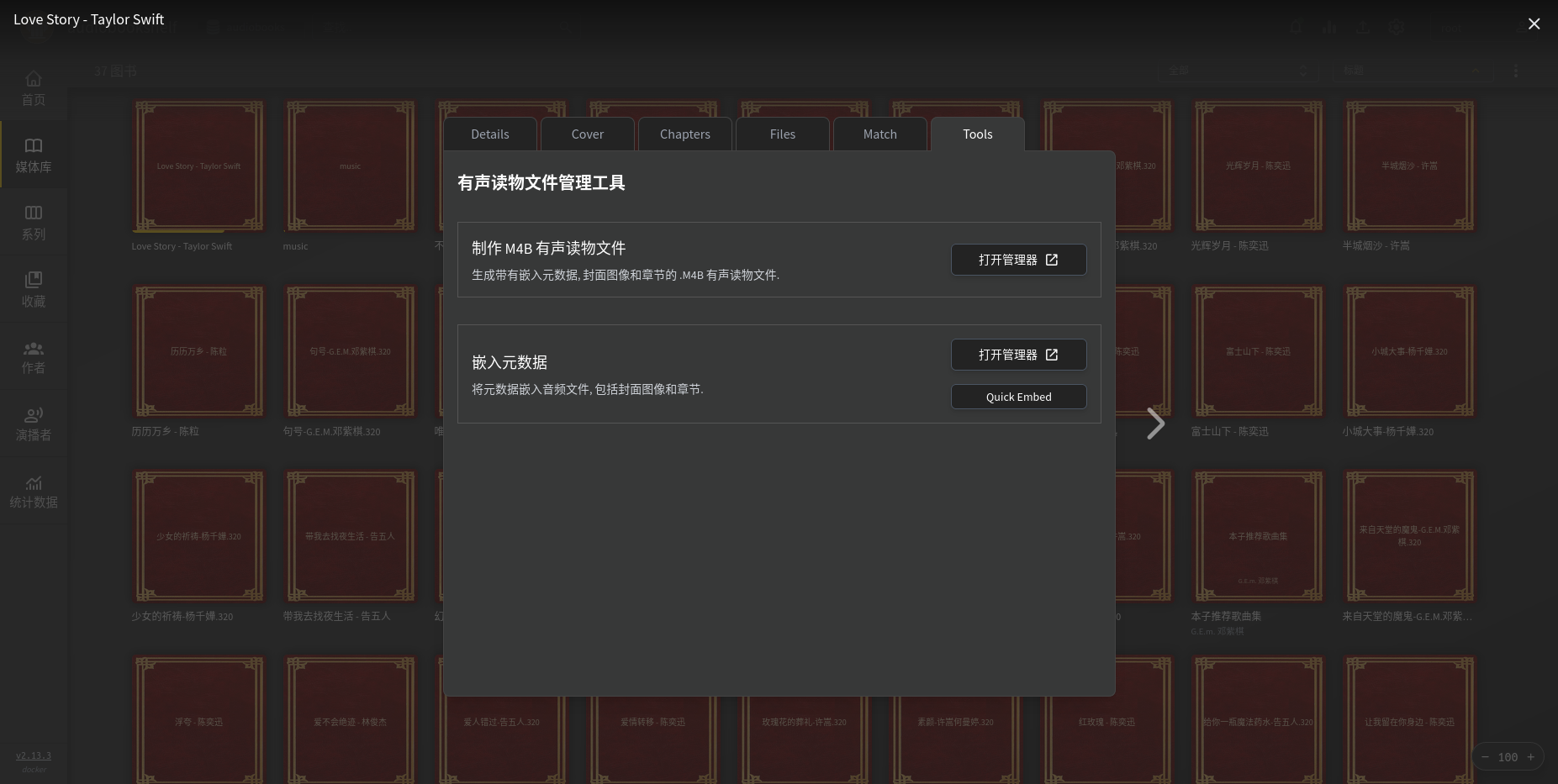This screenshot has width=1558, height=784.
Task: Open the Collections (收藏) sidebar item
Action: click(x=34, y=290)
